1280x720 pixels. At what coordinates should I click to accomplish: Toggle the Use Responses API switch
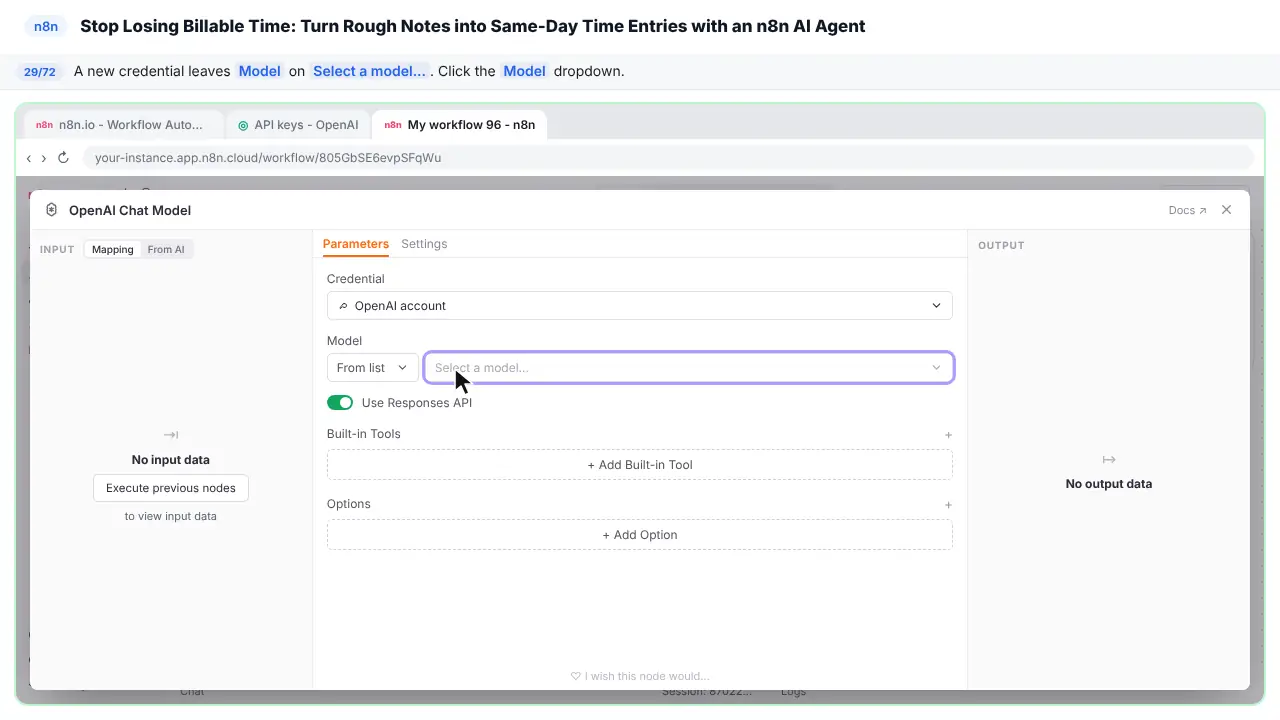340,403
